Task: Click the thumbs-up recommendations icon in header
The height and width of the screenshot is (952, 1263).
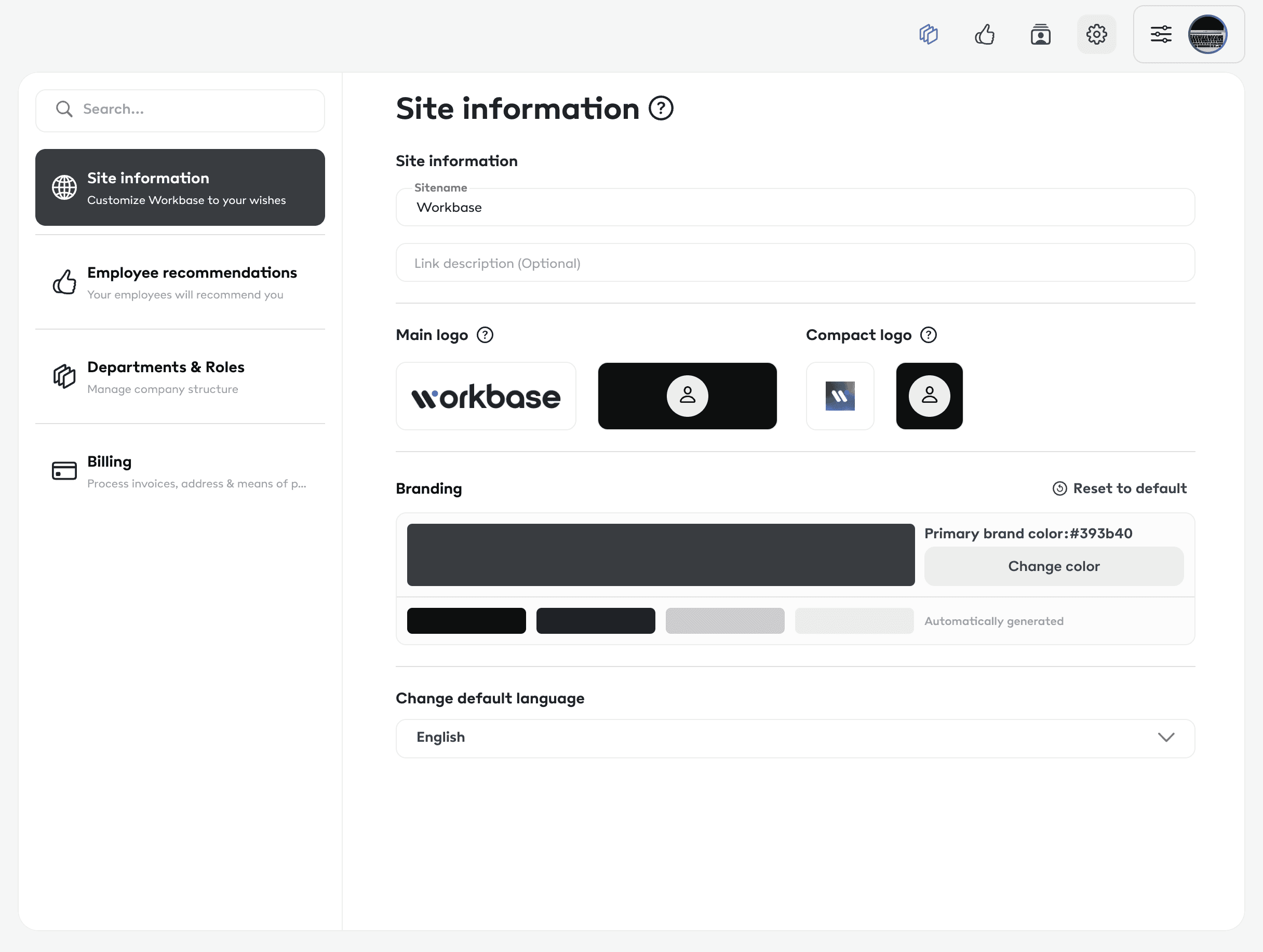Action: point(984,34)
